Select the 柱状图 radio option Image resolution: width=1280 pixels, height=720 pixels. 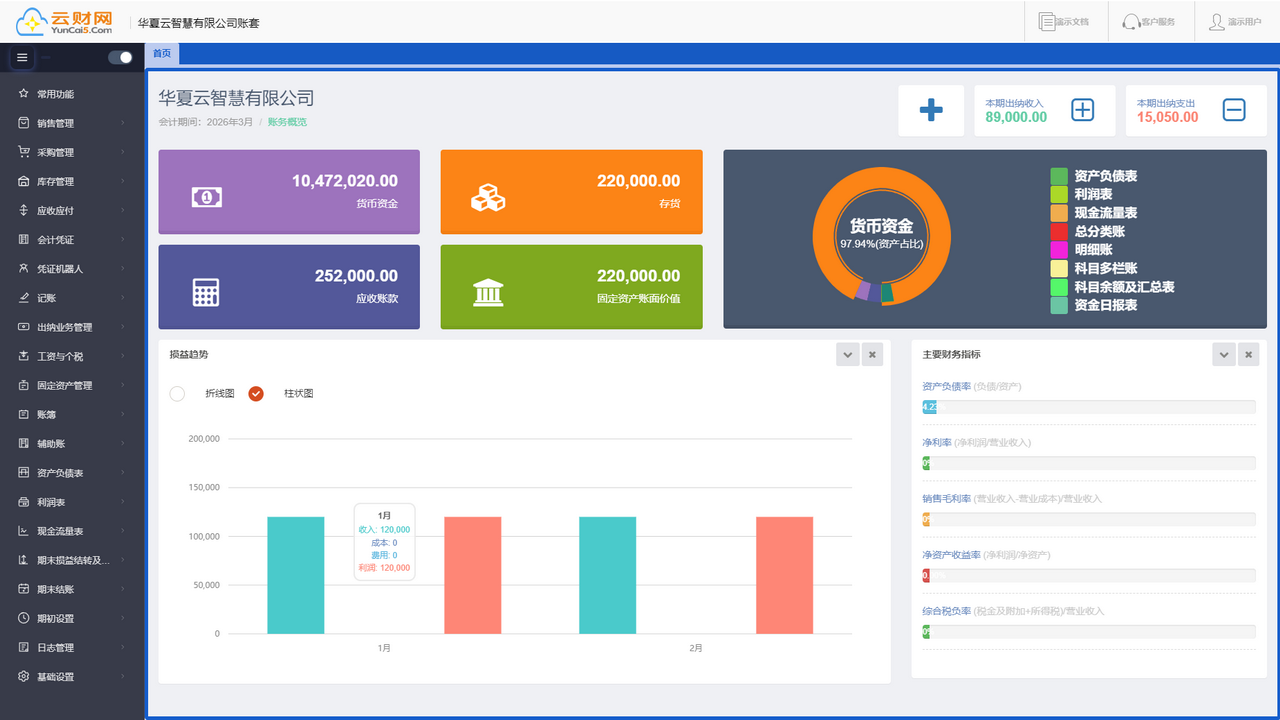[256, 394]
